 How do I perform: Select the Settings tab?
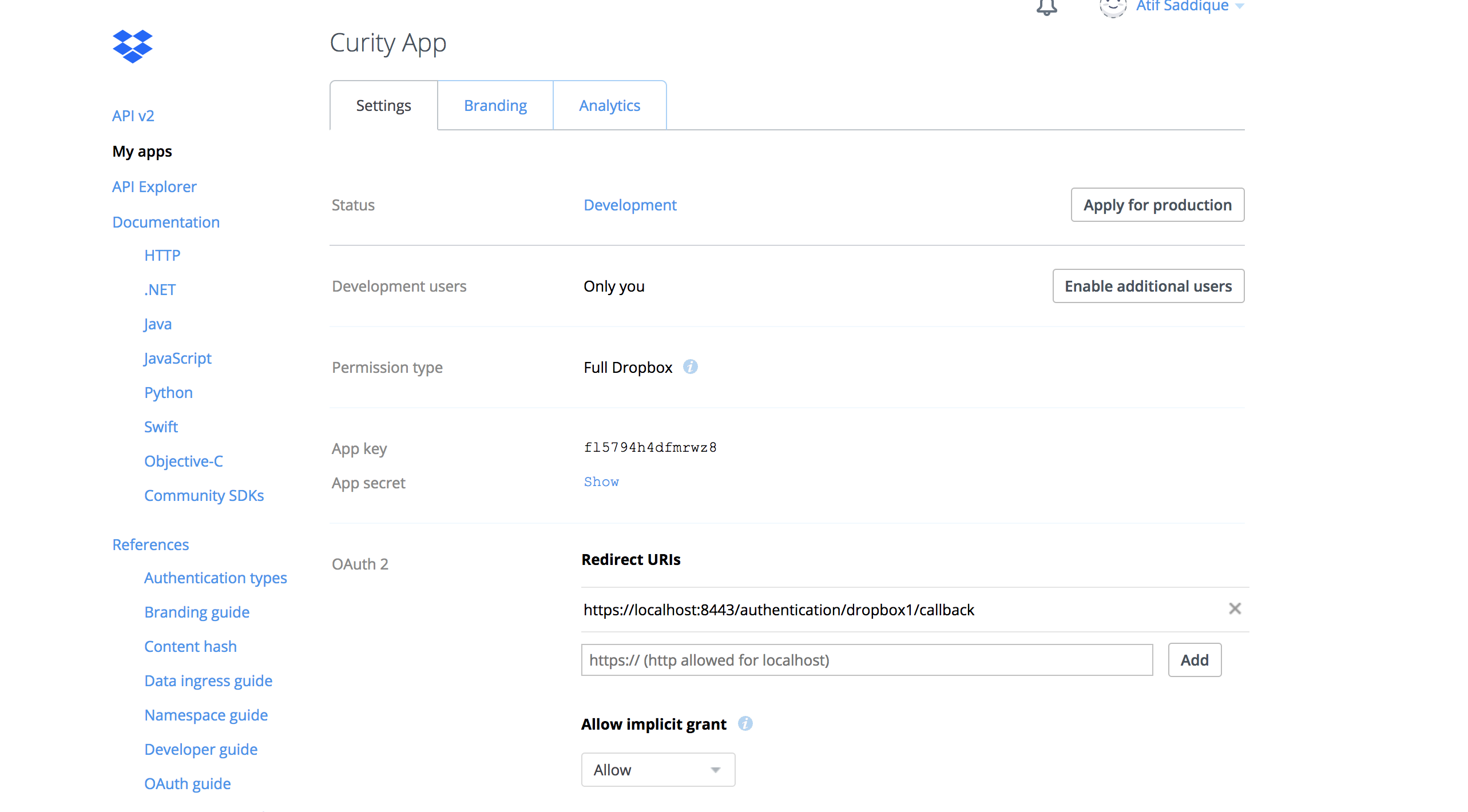coord(383,106)
